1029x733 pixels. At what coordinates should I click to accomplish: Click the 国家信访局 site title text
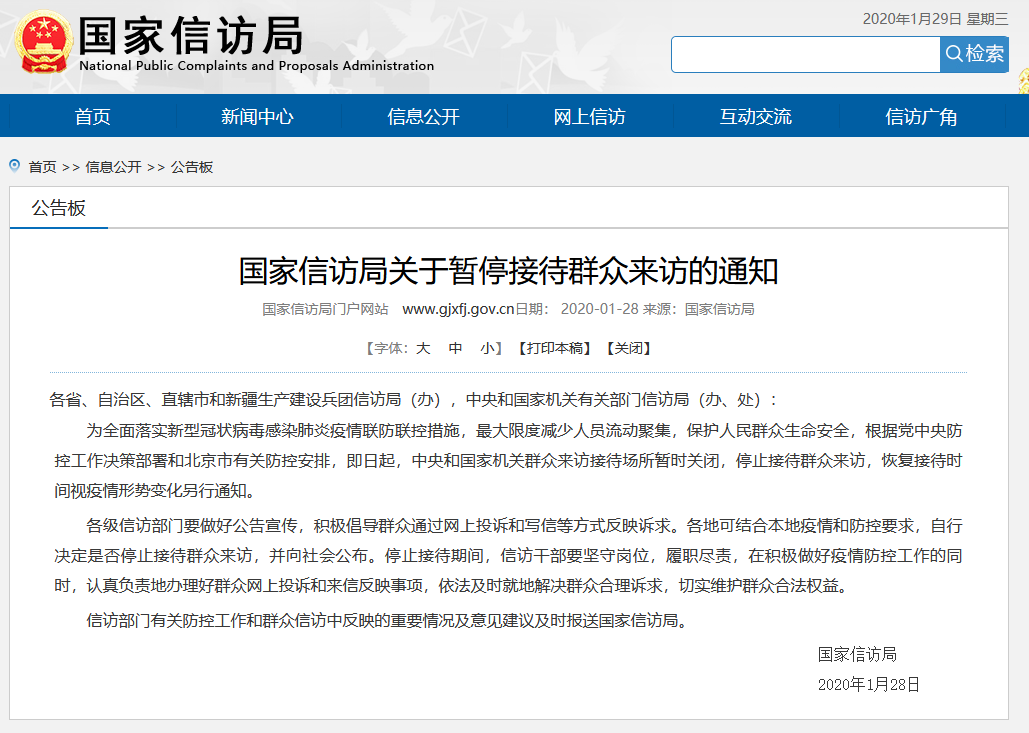point(191,35)
